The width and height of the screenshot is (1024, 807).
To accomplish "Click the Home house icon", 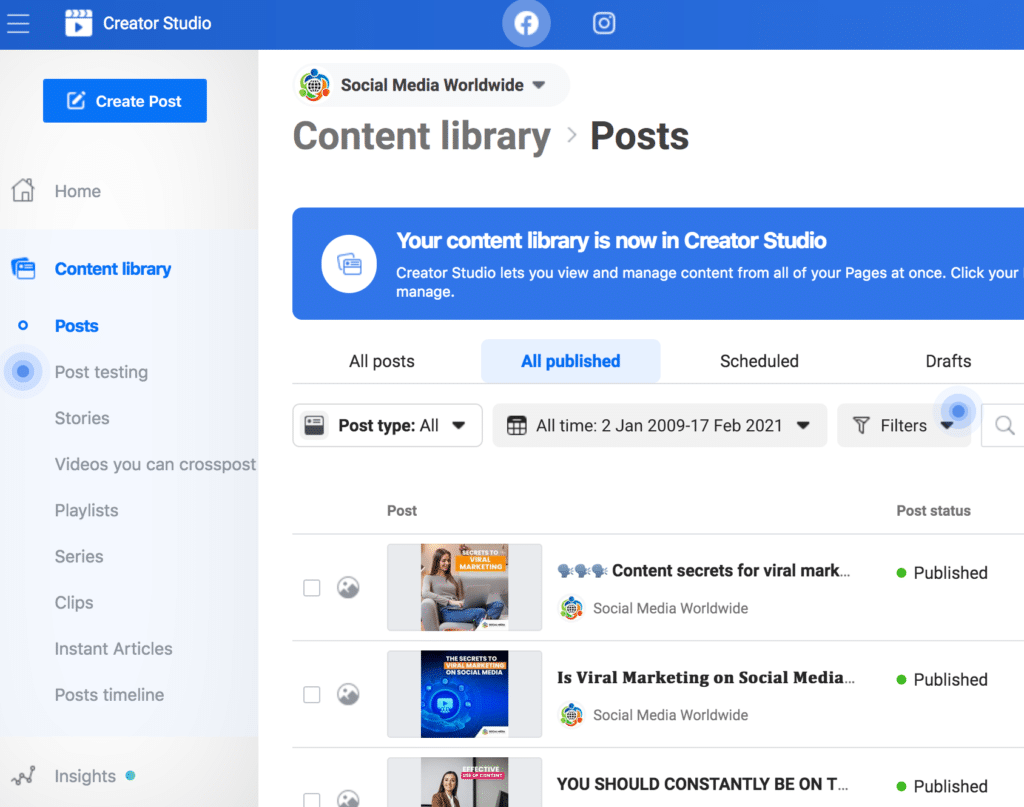I will click(24, 191).
